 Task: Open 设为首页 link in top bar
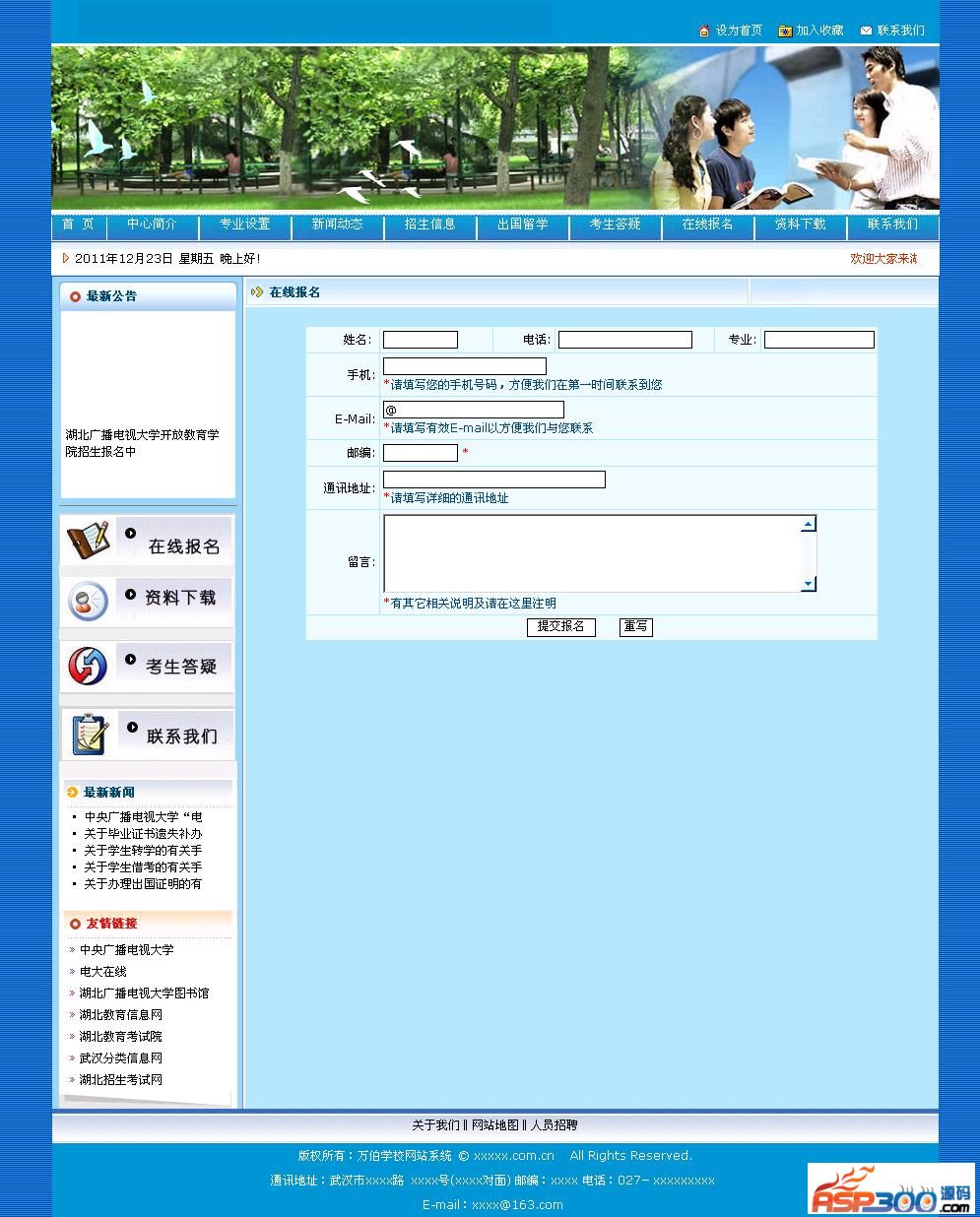[739, 31]
